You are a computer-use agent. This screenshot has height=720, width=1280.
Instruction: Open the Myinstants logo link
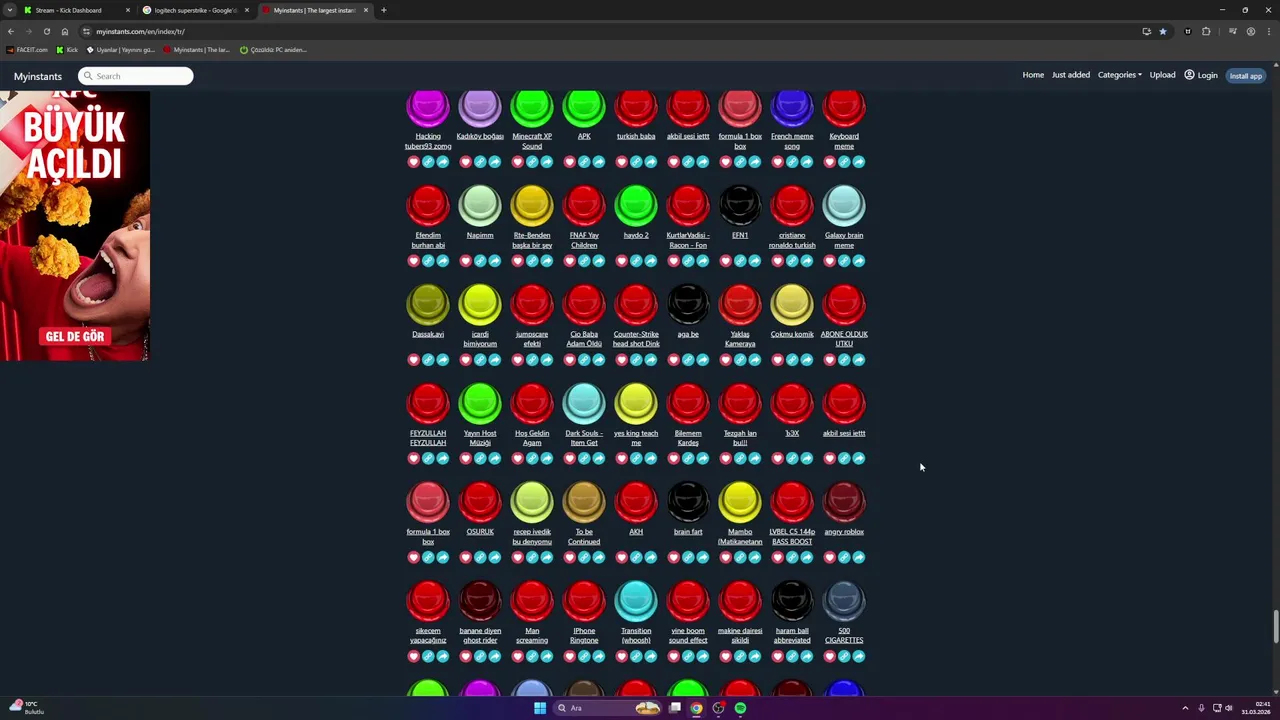(x=38, y=76)
